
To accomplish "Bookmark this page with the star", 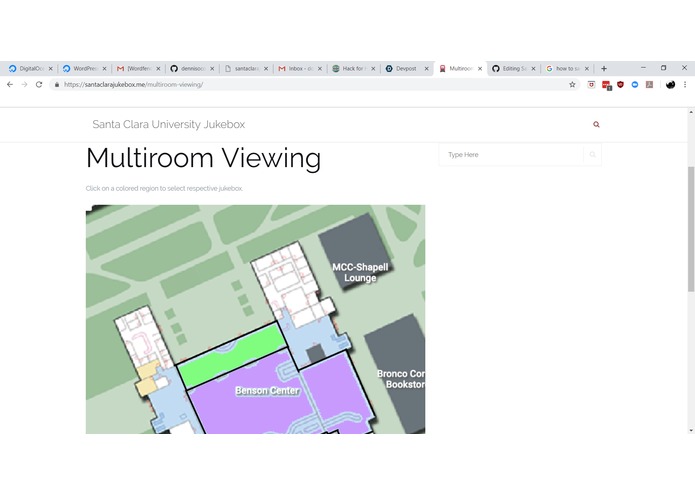I will [572, 84].
